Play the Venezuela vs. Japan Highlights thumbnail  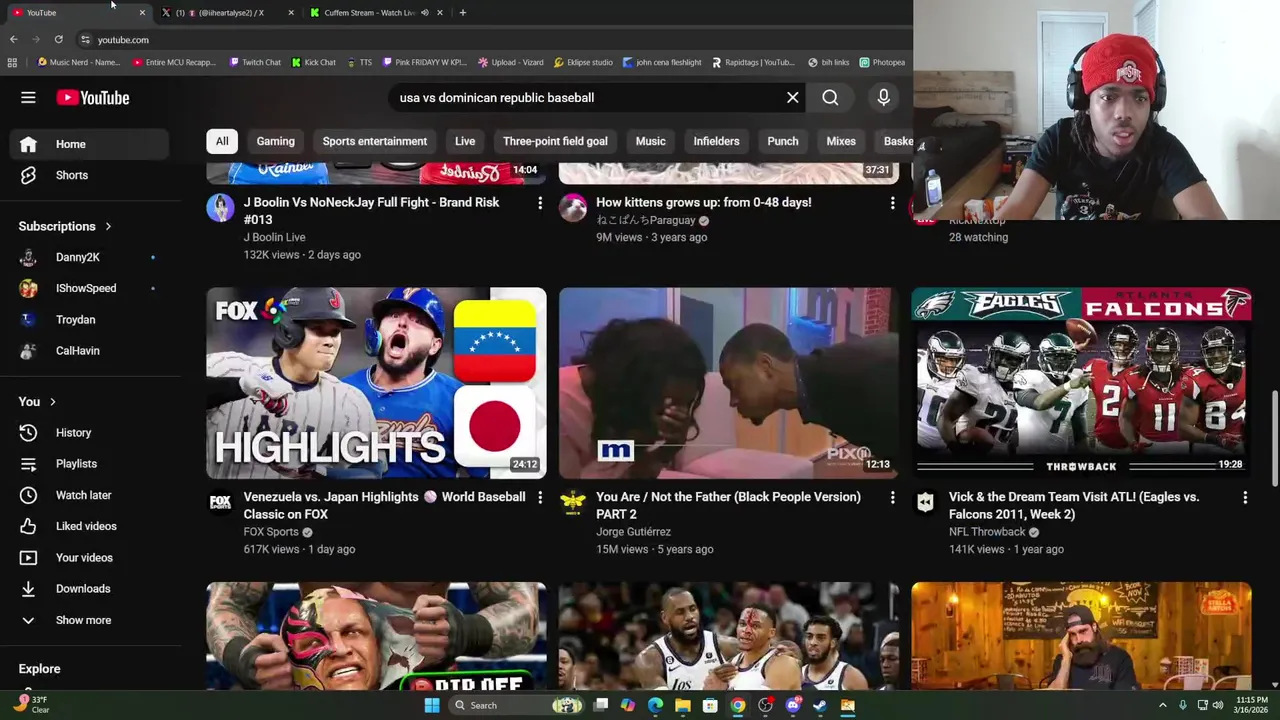(376, 383)
